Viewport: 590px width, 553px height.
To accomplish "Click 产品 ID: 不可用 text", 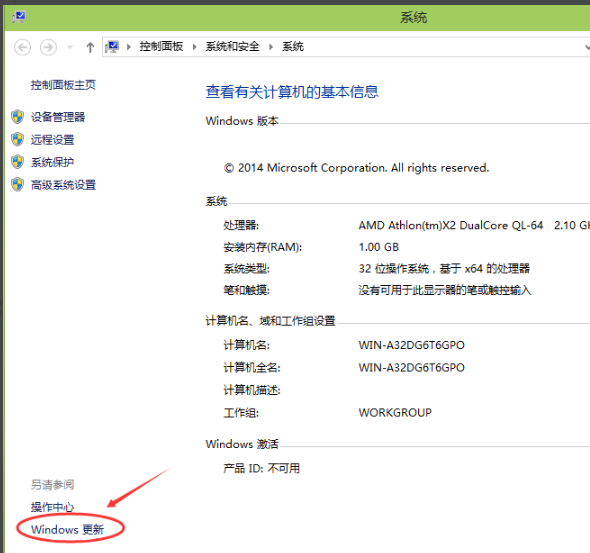I will (262, 468).
